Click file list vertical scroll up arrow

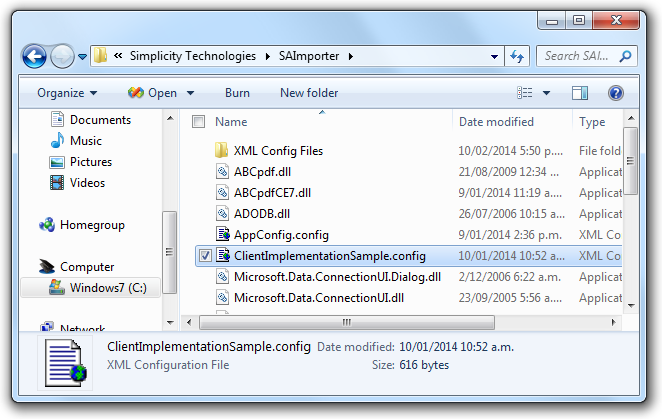click(631, 118)
